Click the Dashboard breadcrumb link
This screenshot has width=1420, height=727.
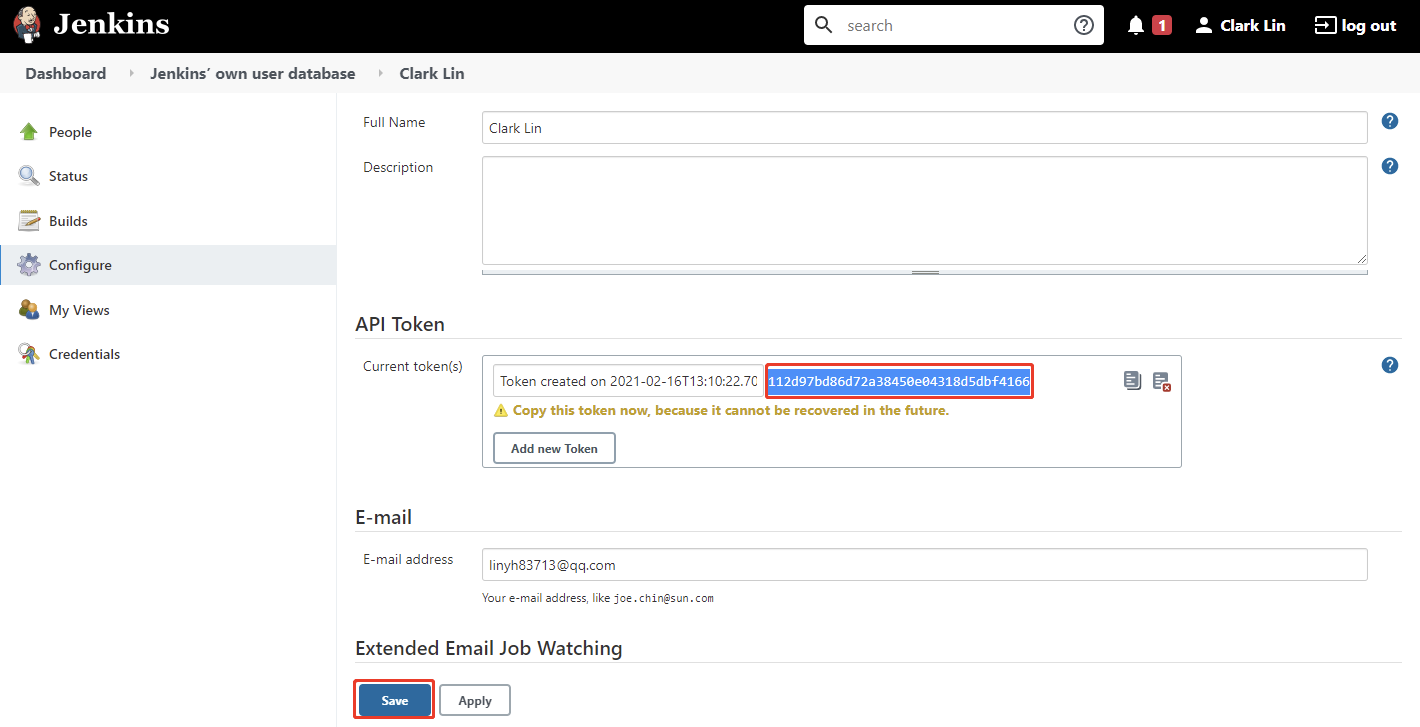click(66, 73)
